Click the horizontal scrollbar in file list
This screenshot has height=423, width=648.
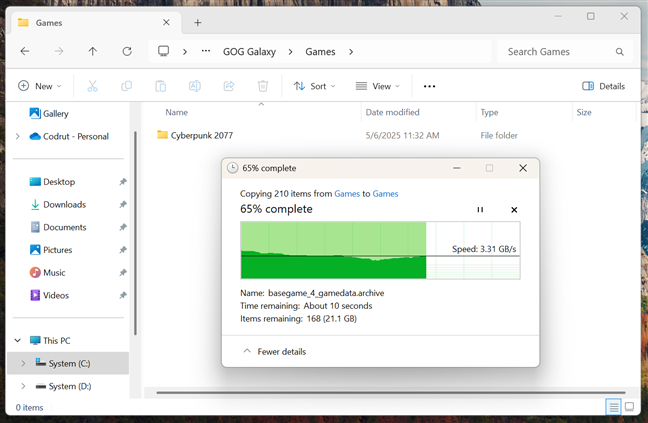coord(391,392)
